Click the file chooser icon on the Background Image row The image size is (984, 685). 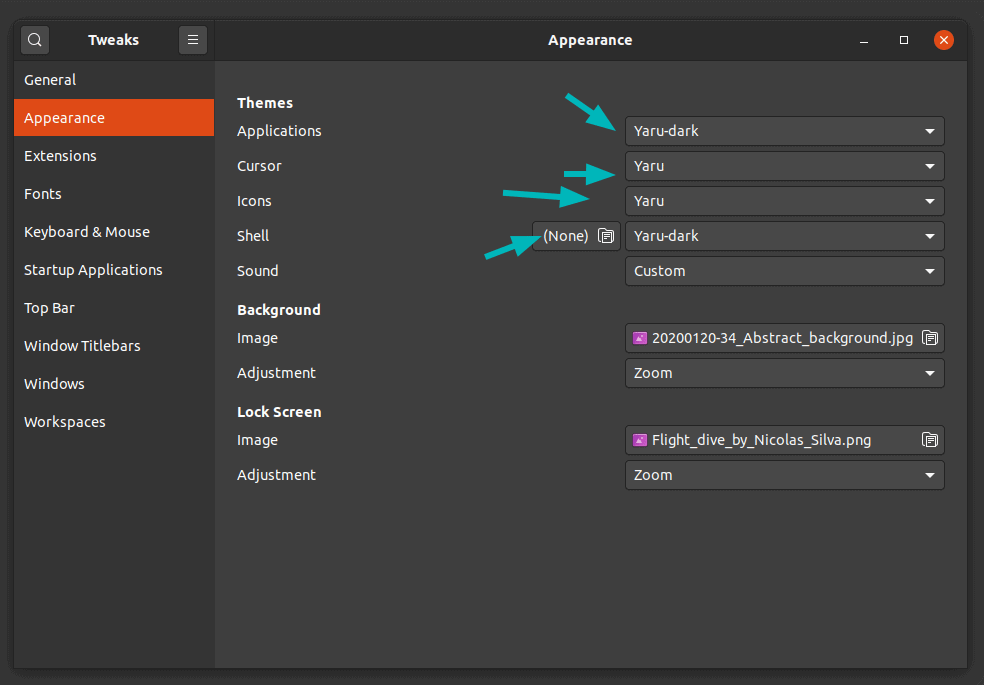pos(929,338)
